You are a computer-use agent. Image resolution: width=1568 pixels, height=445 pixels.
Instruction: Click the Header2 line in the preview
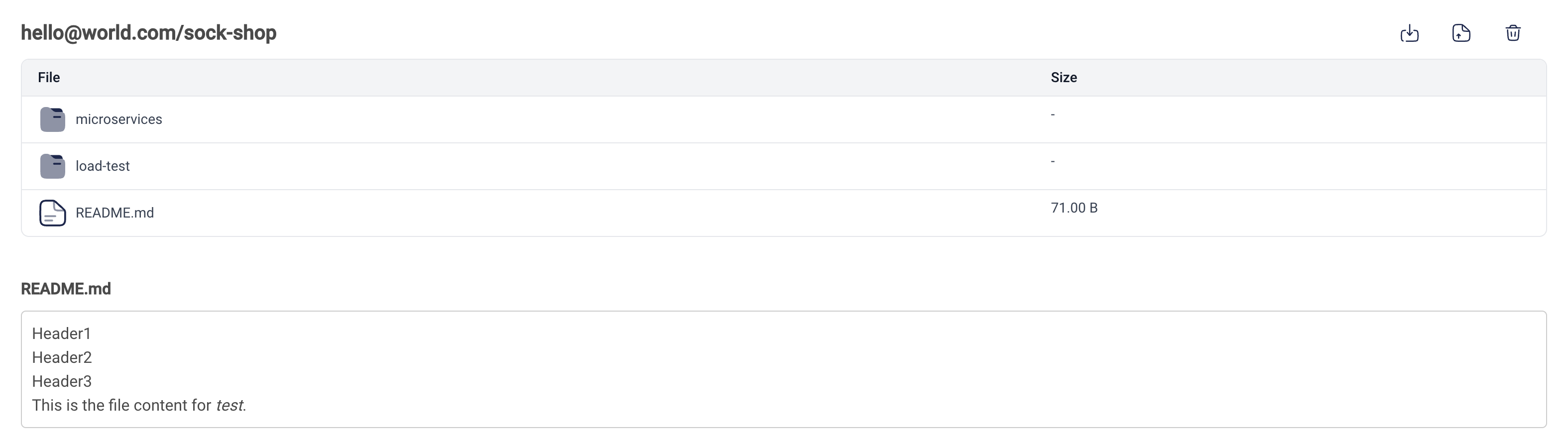pos(62,357)
